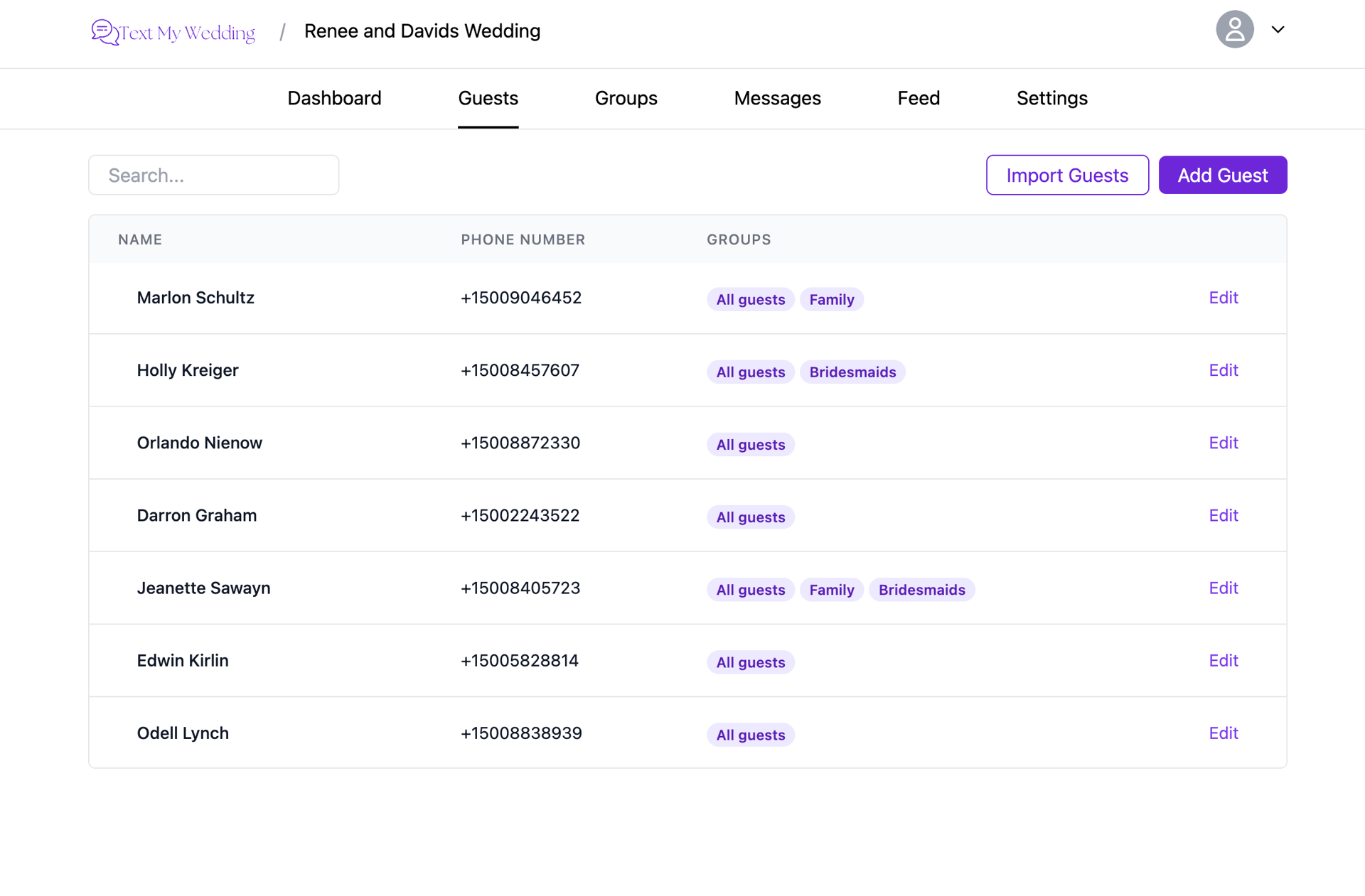
Task: Select the name Orlando Nienow
Action: pos(199,443)
